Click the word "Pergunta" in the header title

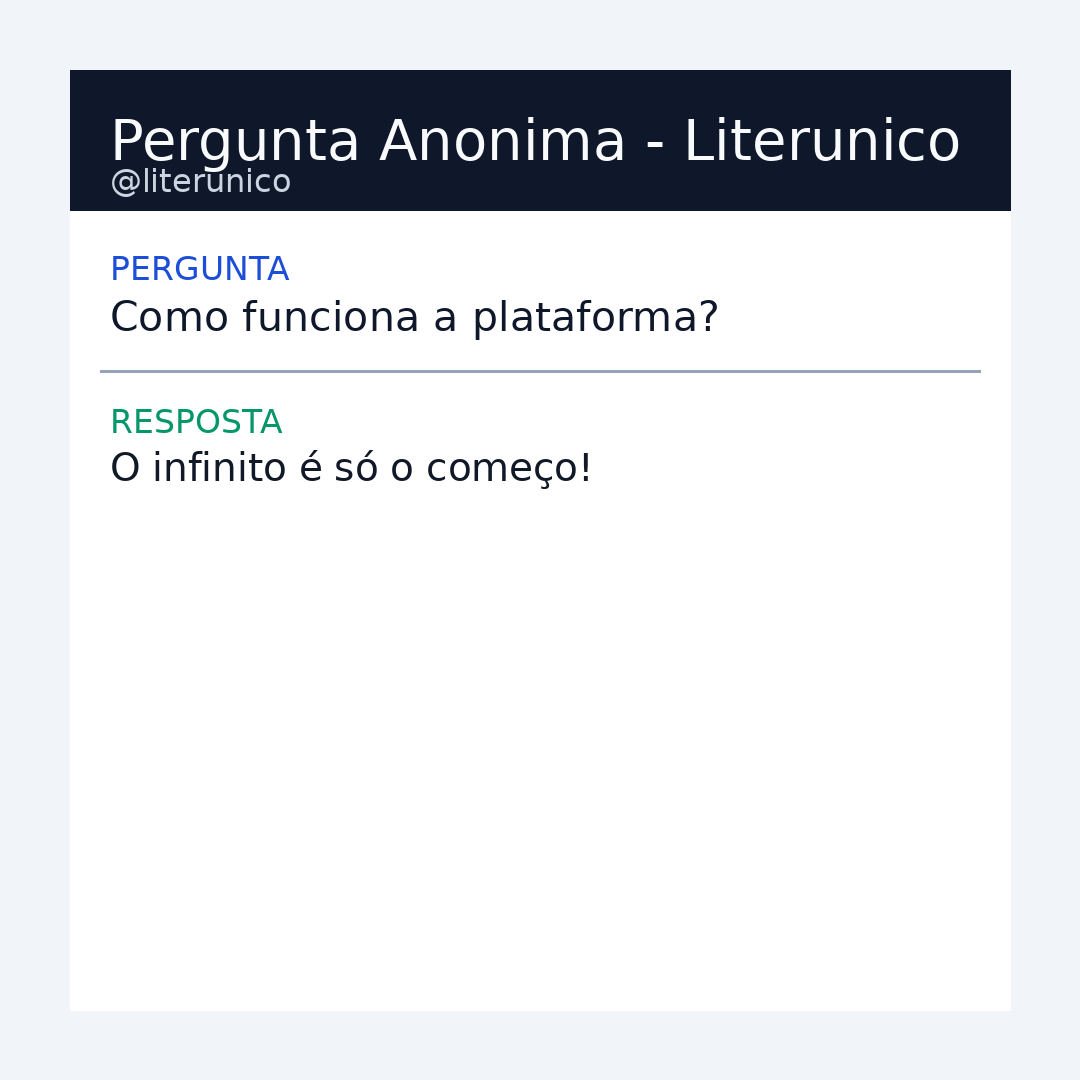[x=235, y=143]
